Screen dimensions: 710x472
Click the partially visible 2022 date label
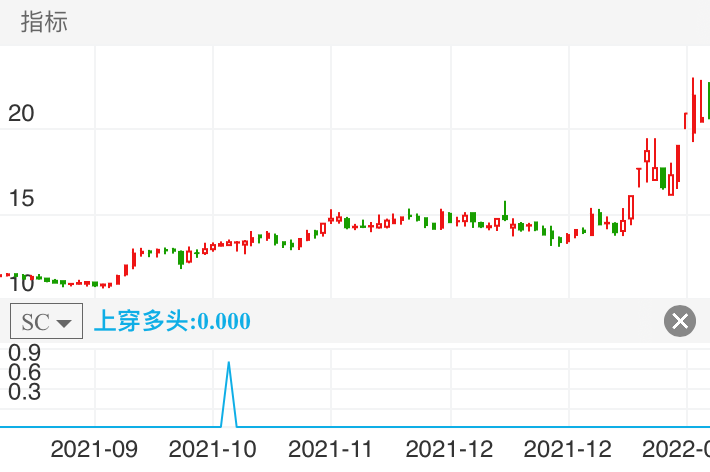coord(675,447)
